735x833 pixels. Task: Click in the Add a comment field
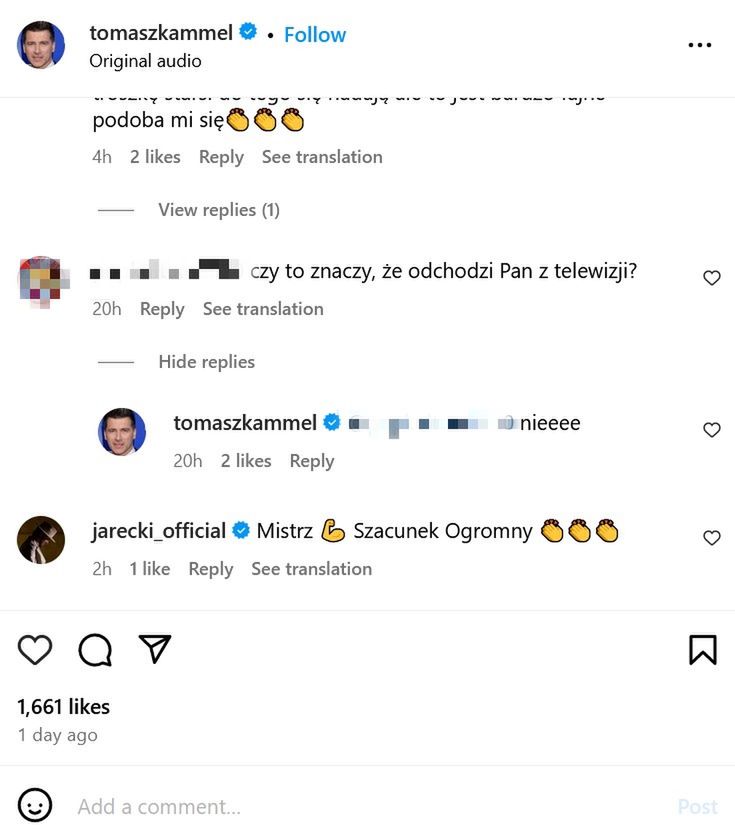360,806
